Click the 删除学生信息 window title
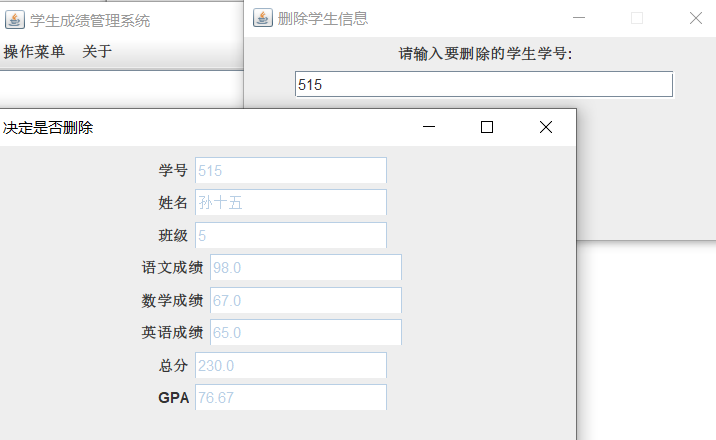This screenshot has height=440, width=716. pos(322,19)
